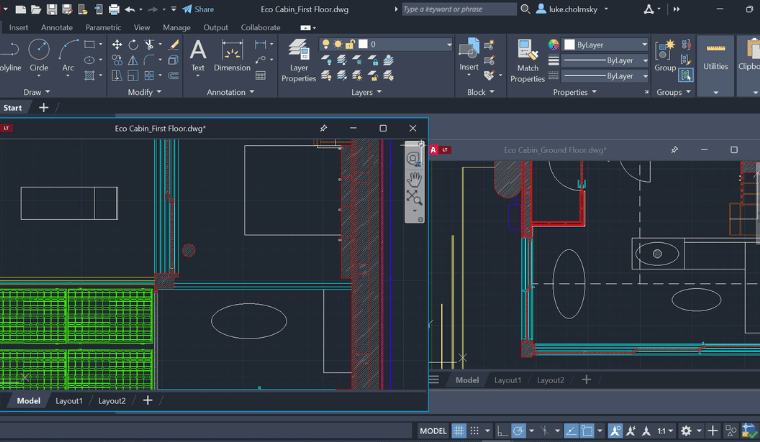Add a new layout in First Floor window
The width and height of the screenshot is (760, 442).
[x=148, y=400]
